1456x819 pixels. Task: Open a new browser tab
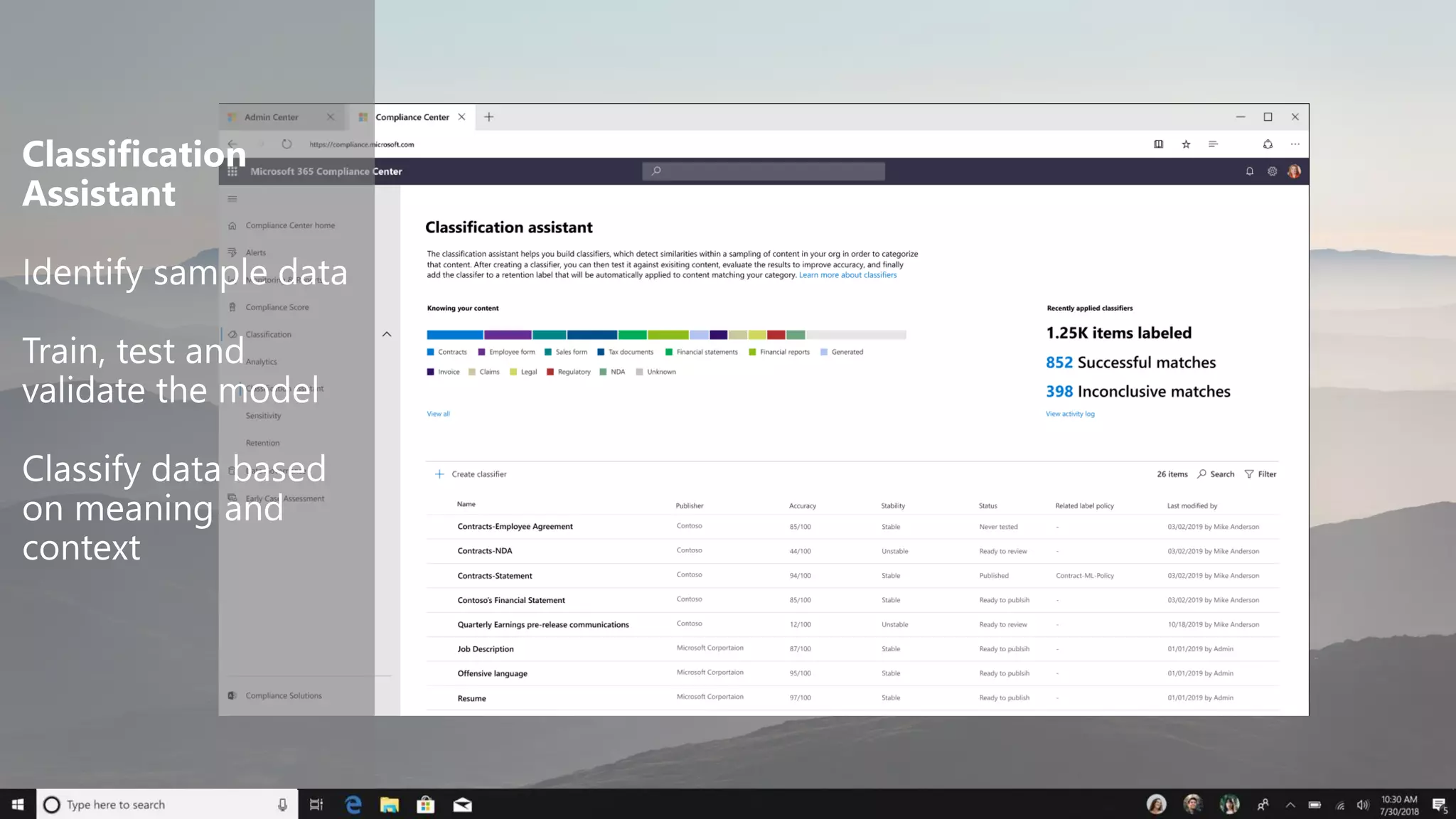tap(489, 117)
